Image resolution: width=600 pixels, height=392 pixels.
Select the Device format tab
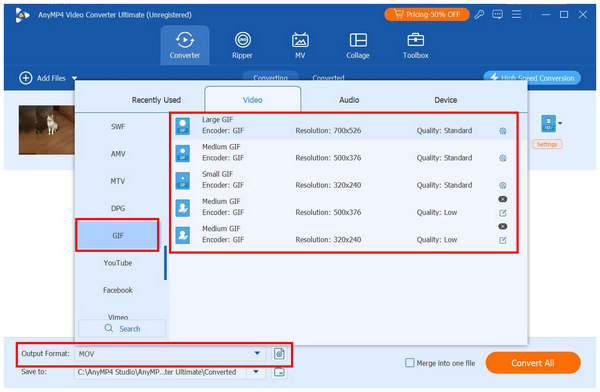pos(445,100)
